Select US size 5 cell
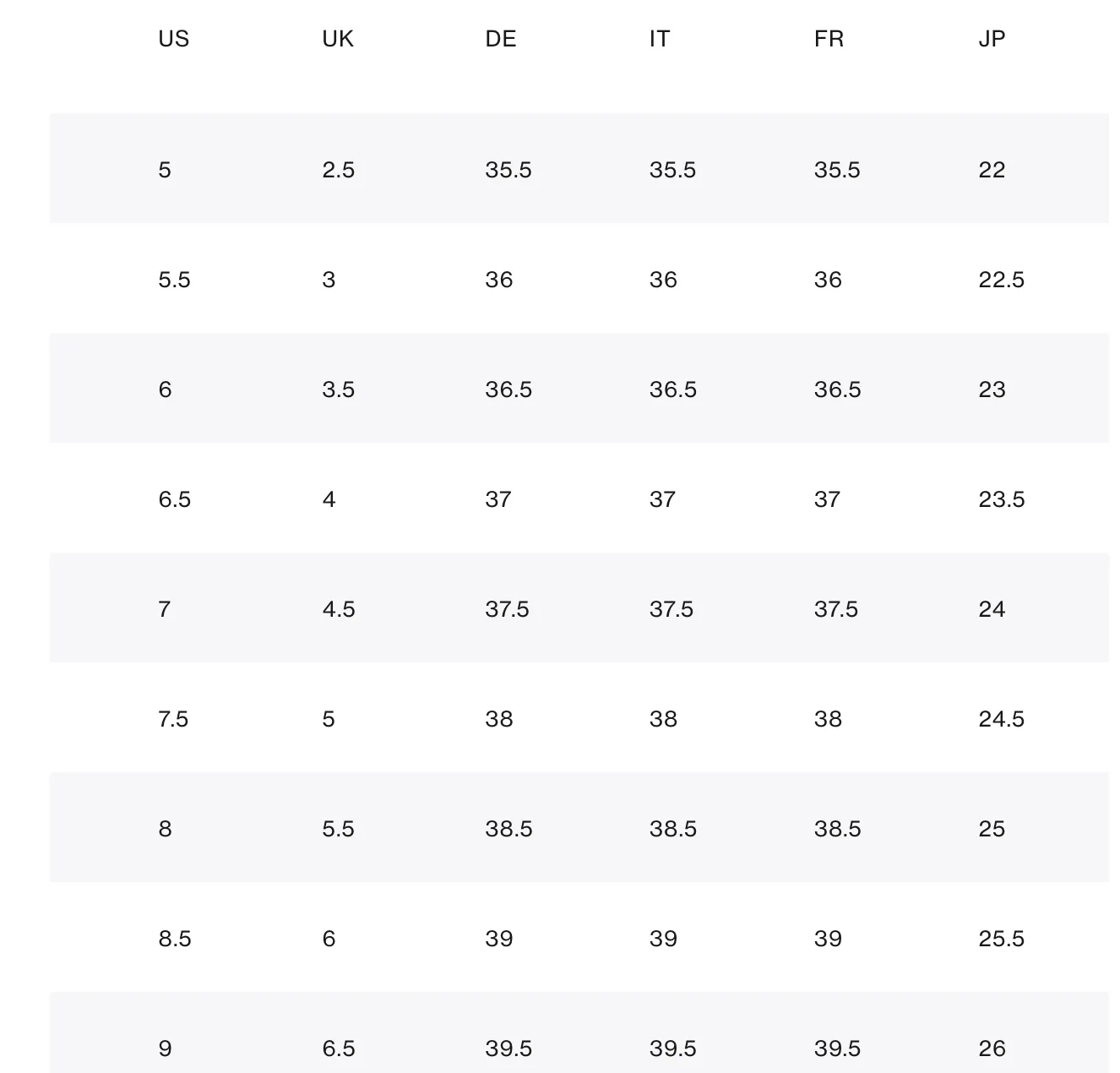 pos(165,170)
